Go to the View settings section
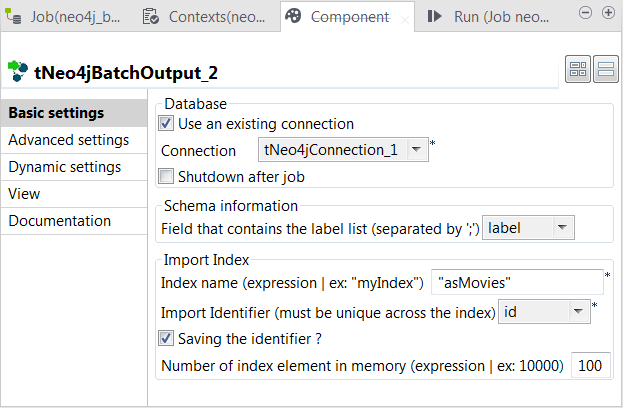 [x=24, y=194]
